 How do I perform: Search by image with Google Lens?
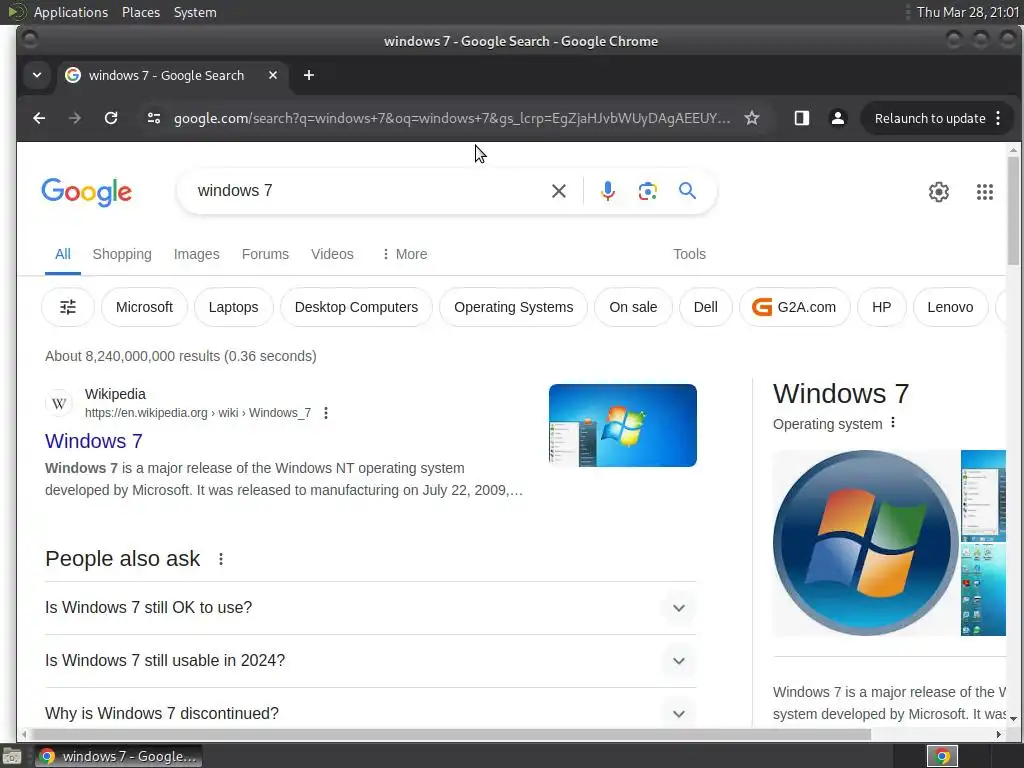click(x=647, y=191)
